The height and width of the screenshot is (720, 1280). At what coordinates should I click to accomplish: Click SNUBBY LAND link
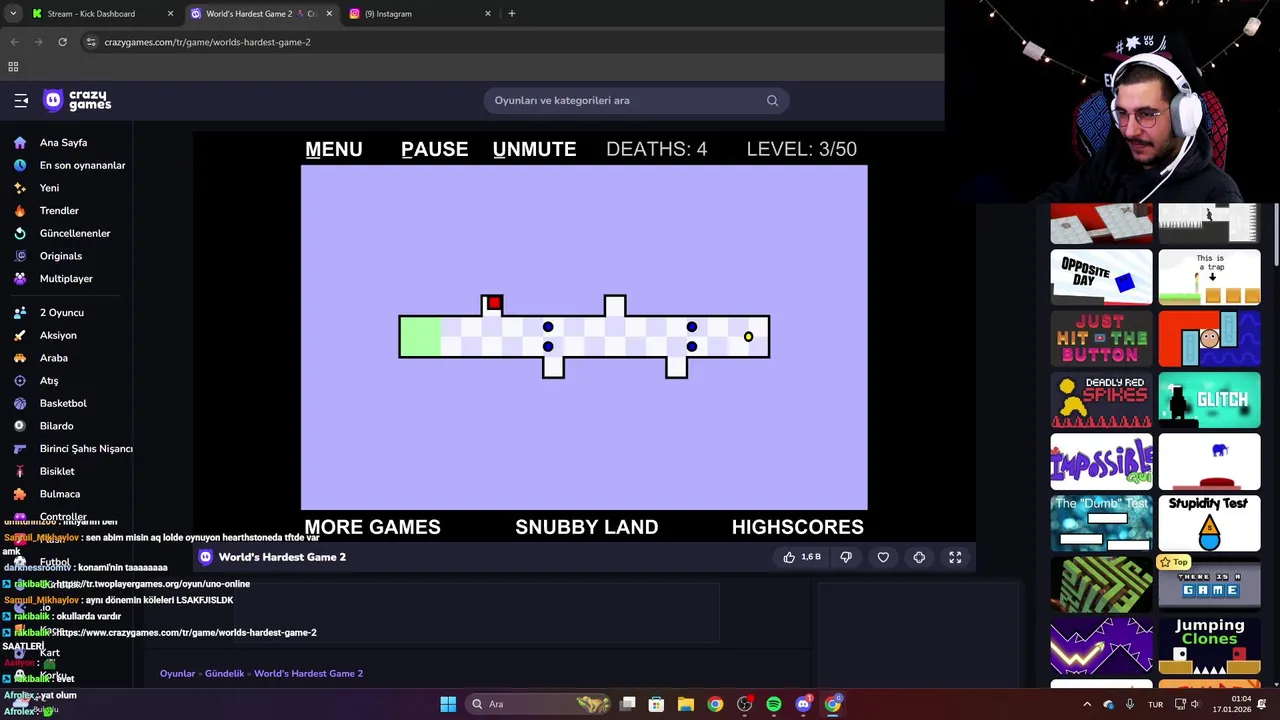click(x=586, y=527)
